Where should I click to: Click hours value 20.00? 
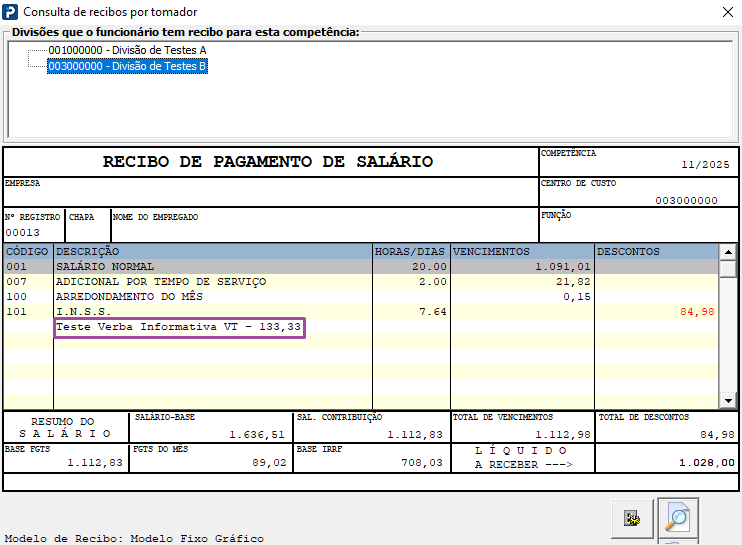(429, 267)
